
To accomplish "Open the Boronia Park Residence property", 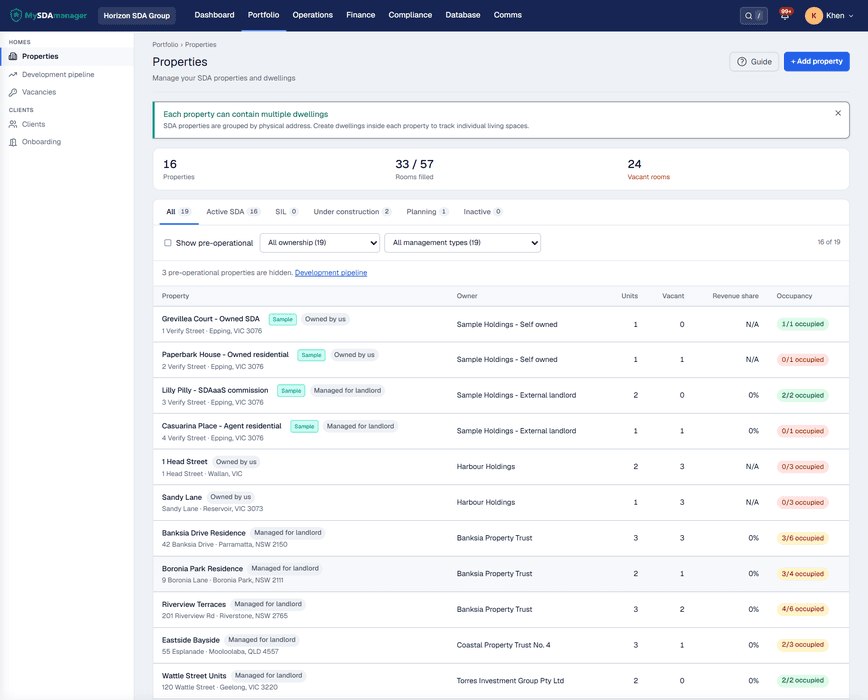I will (x=202, y=569).
